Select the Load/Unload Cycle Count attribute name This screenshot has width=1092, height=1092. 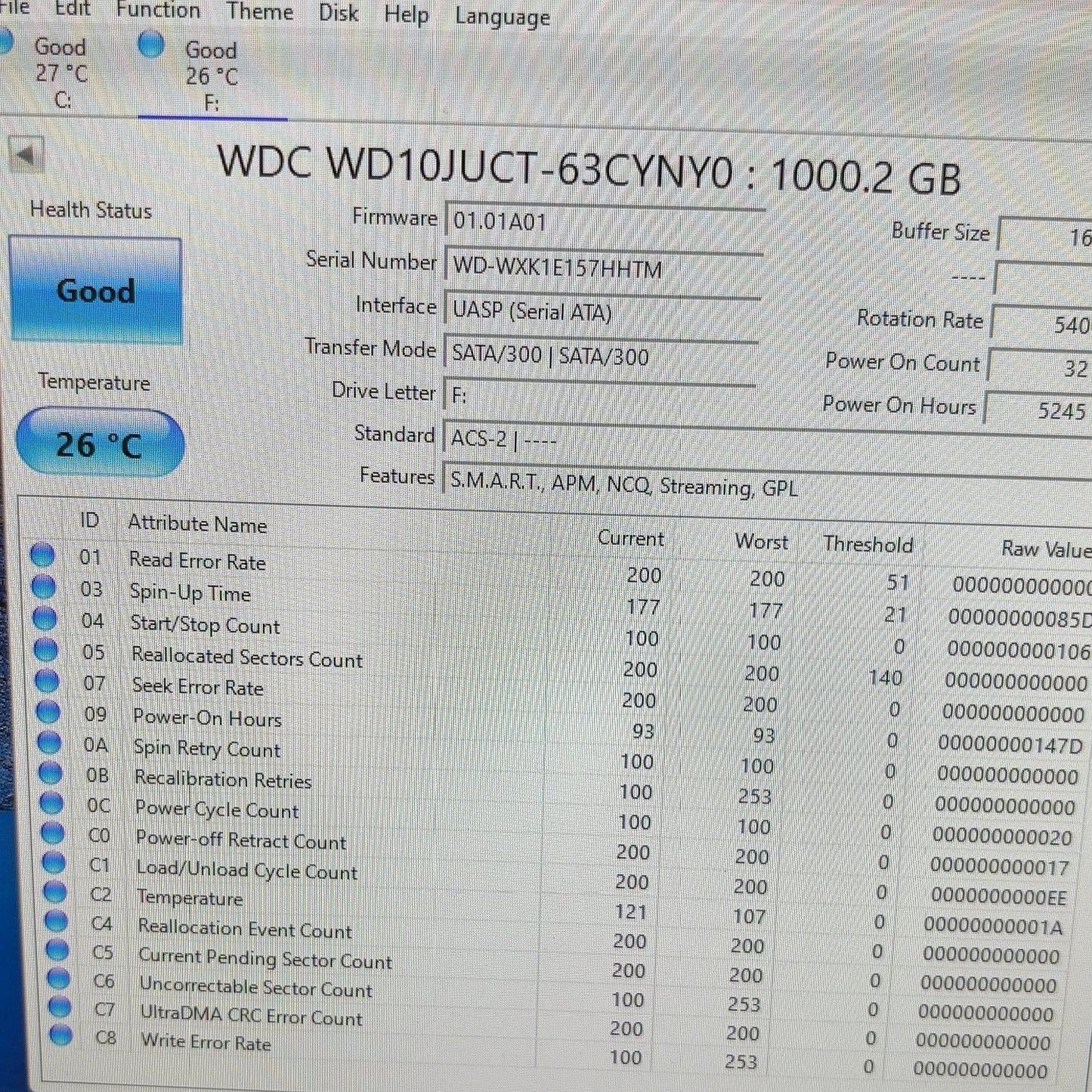pyautogui.click(x=247, y=870)
